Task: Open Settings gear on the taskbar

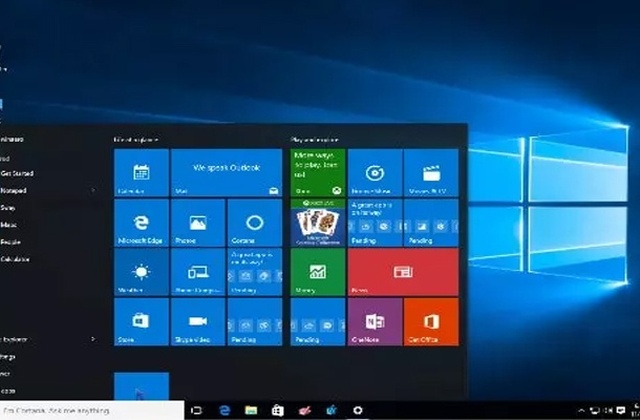Action: click(x=358, y=410)
